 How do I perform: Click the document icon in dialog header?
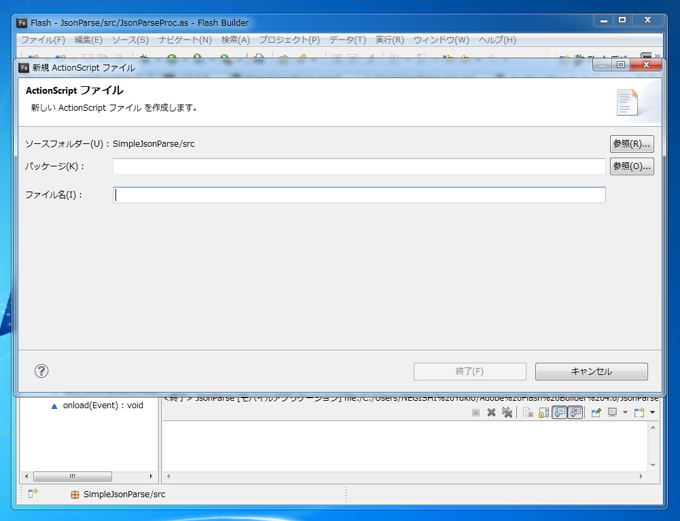627,102
